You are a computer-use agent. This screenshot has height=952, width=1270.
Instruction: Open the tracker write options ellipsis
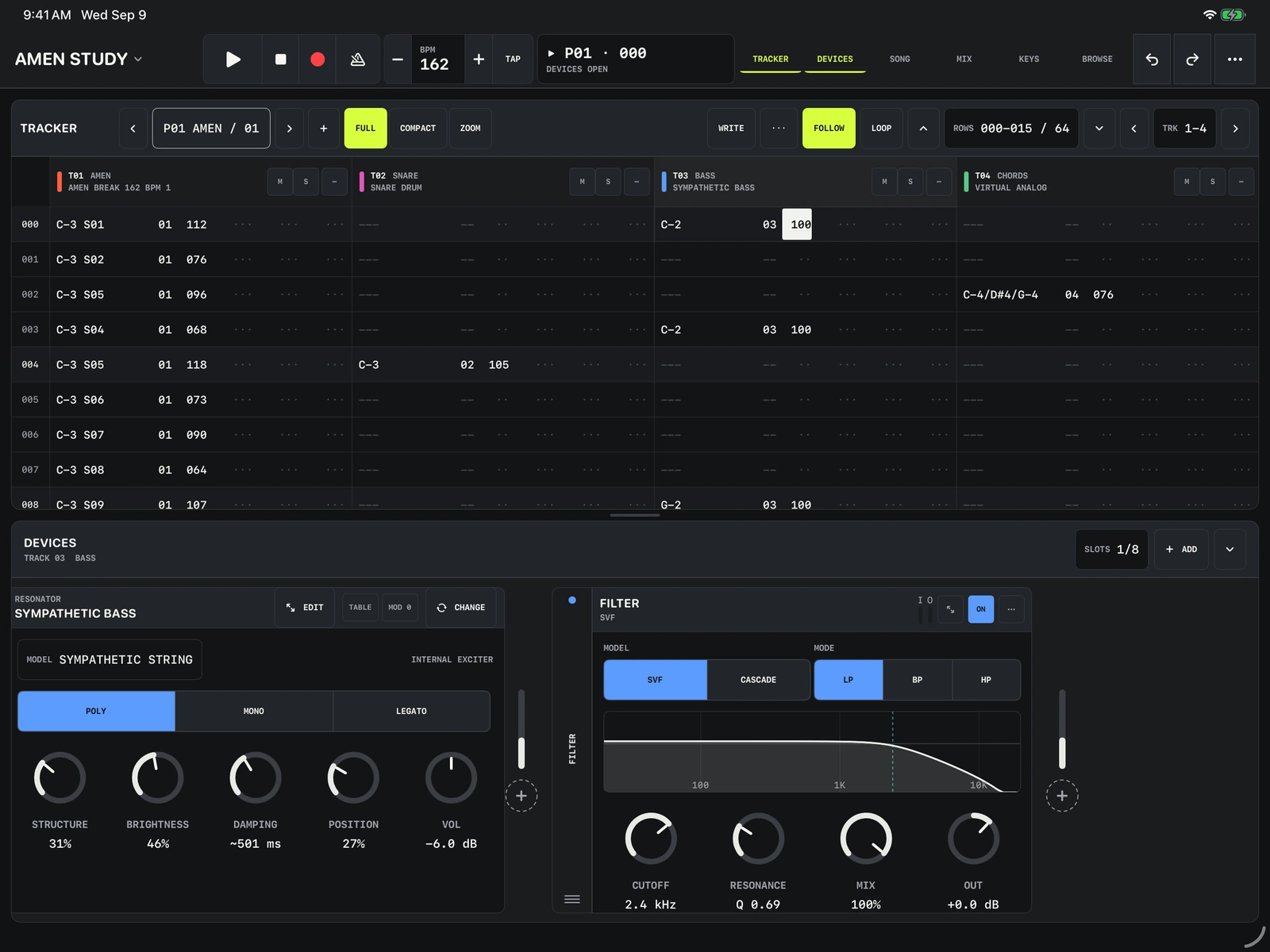(x=779, y=129)
